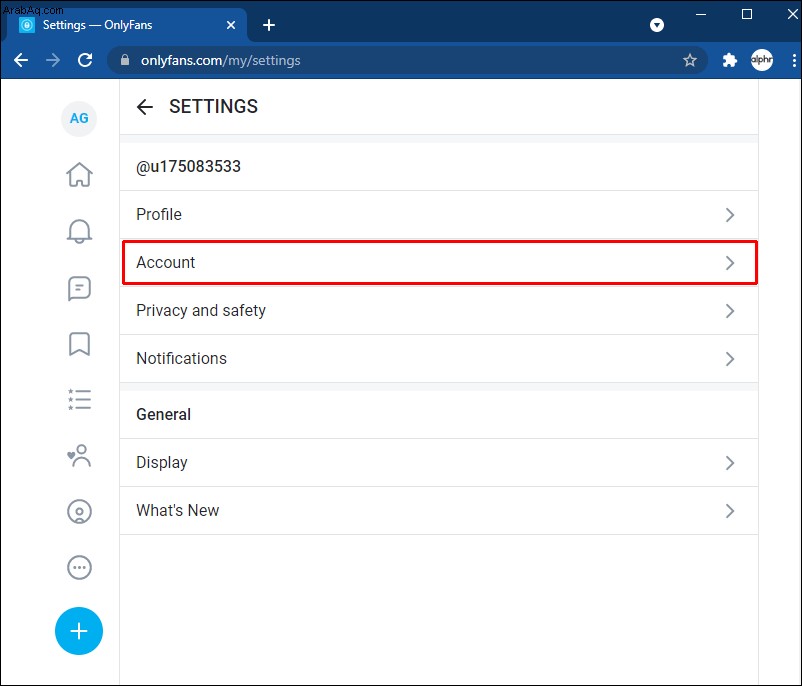The height and width of the screenshot is (686, 802).
Task: Reload the page
Action: coord(85,60)
